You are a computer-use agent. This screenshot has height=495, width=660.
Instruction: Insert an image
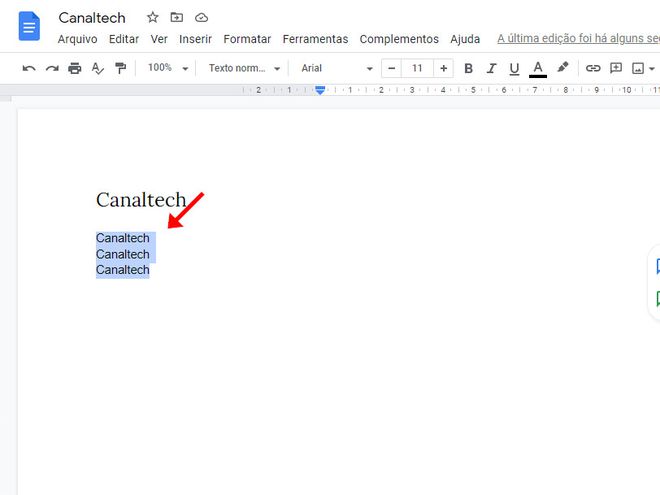tap(638, 68)
